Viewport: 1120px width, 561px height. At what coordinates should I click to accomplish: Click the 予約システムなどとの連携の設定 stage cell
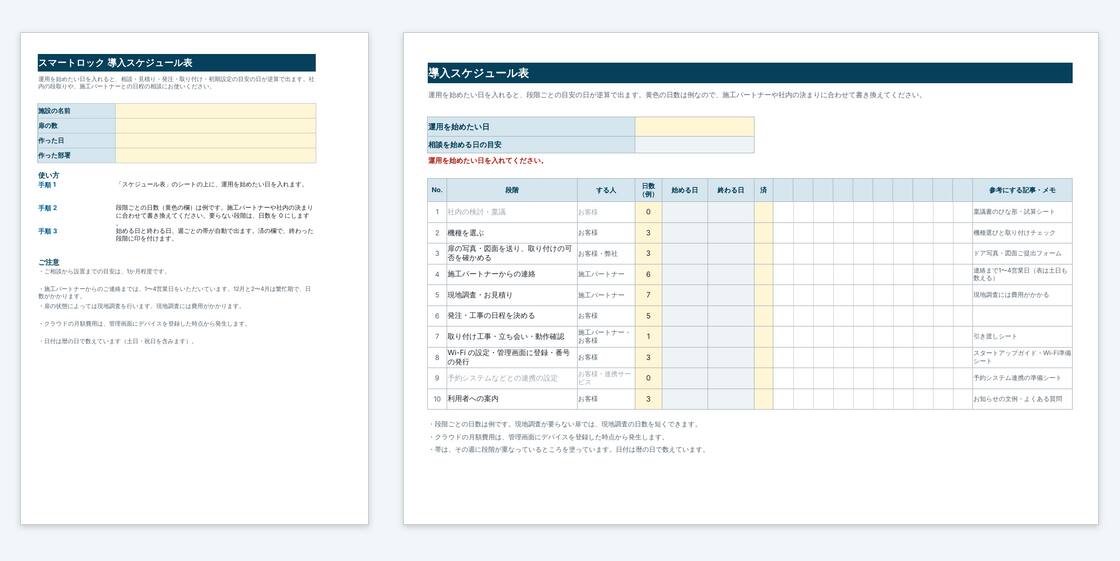[x=512, y=378]
